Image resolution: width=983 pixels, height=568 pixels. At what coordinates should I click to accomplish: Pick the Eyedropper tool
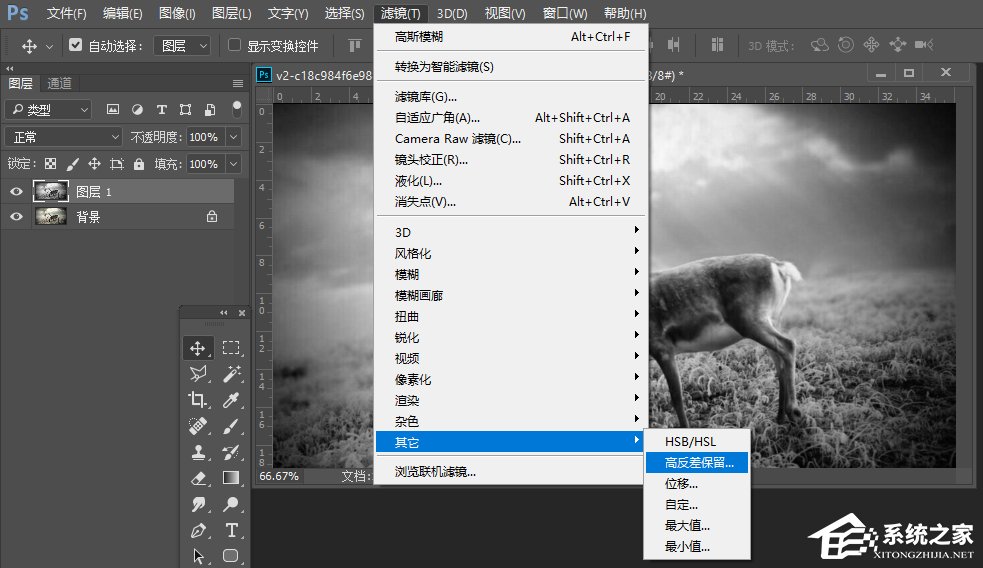click(231, 400)
